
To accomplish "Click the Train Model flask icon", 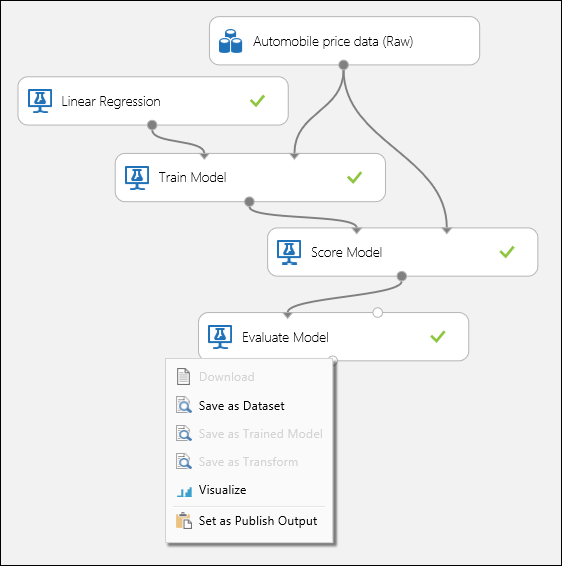I will click(137, 178).
